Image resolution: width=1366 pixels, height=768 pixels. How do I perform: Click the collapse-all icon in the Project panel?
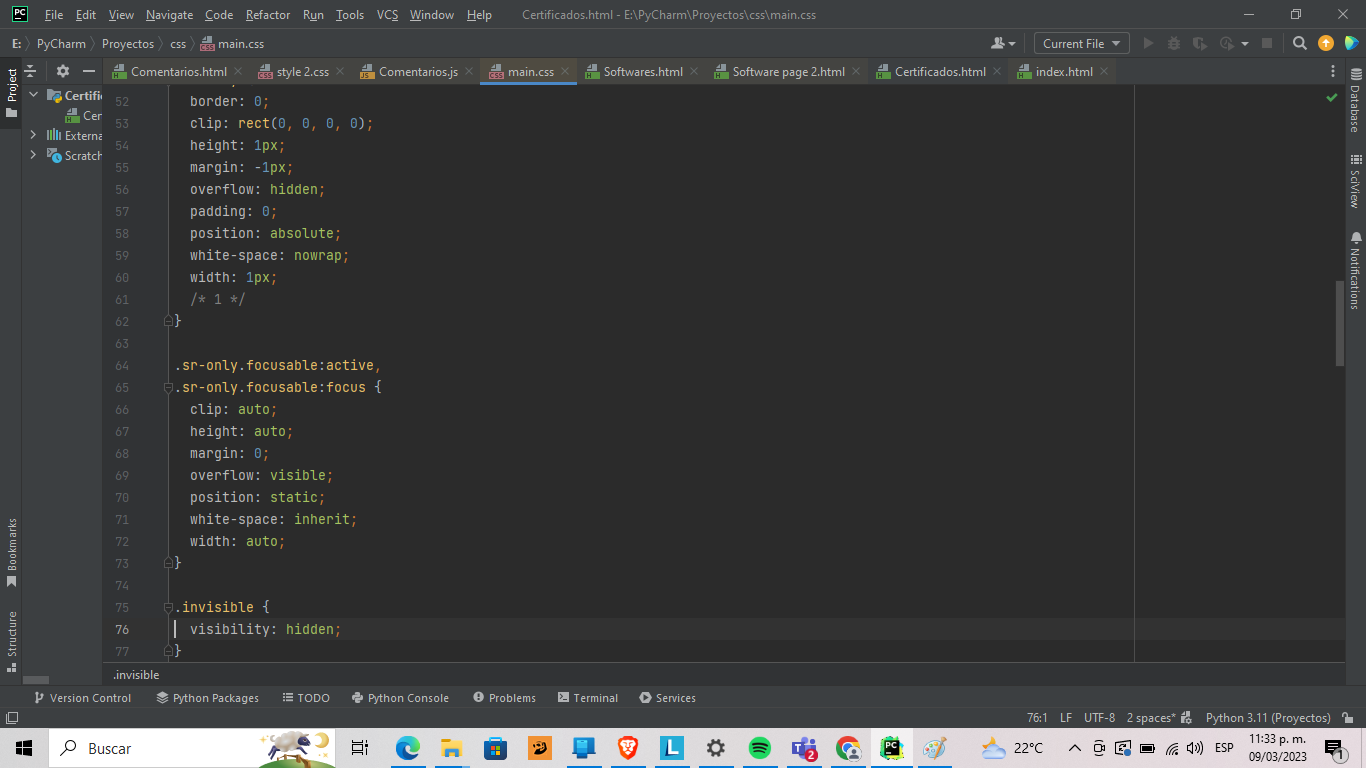click(x=30, y=71)
